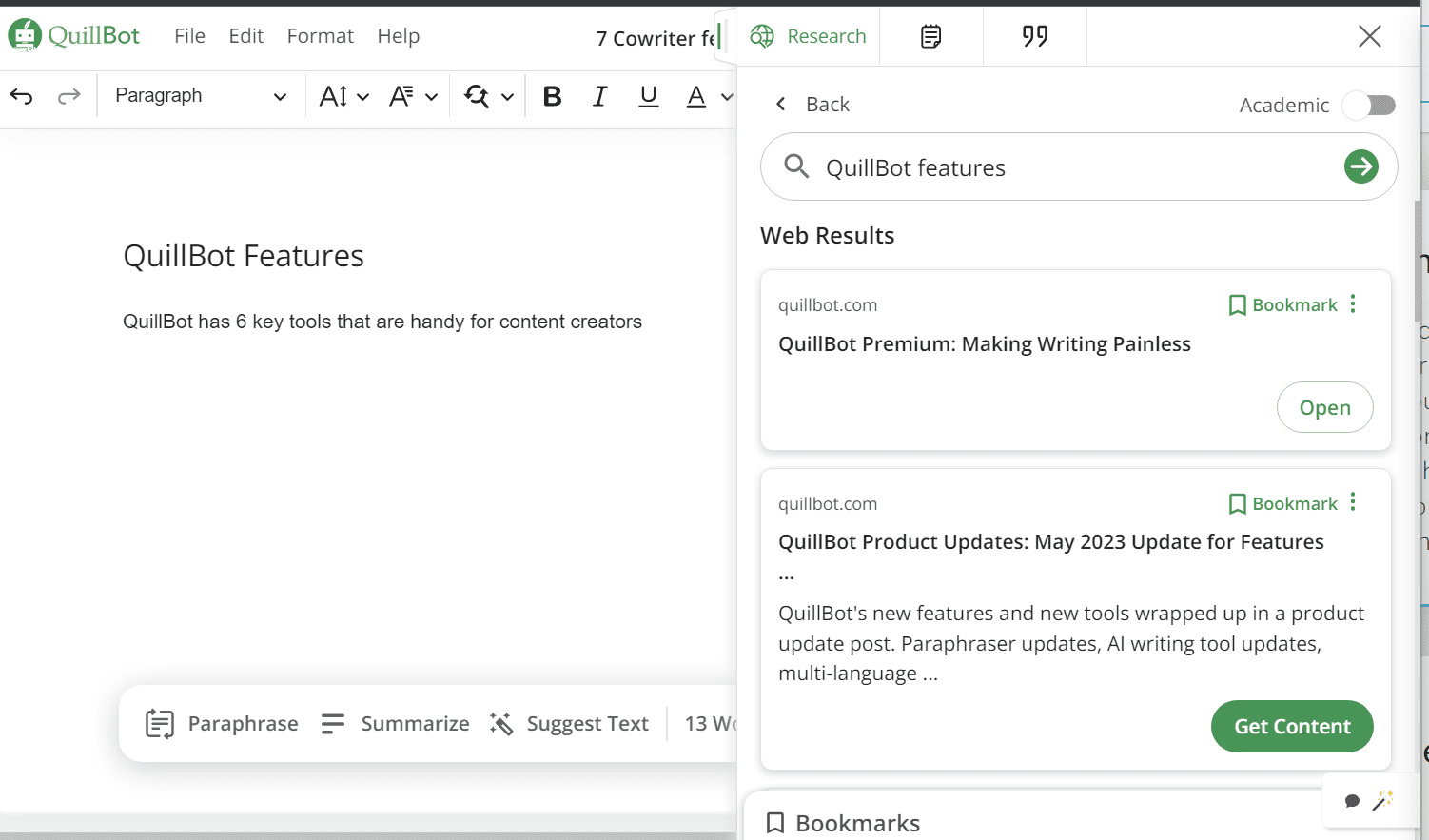Viewport: 1429px width, 840px height.
Task: Open the Help menu
Action: (x=398, y=36)
